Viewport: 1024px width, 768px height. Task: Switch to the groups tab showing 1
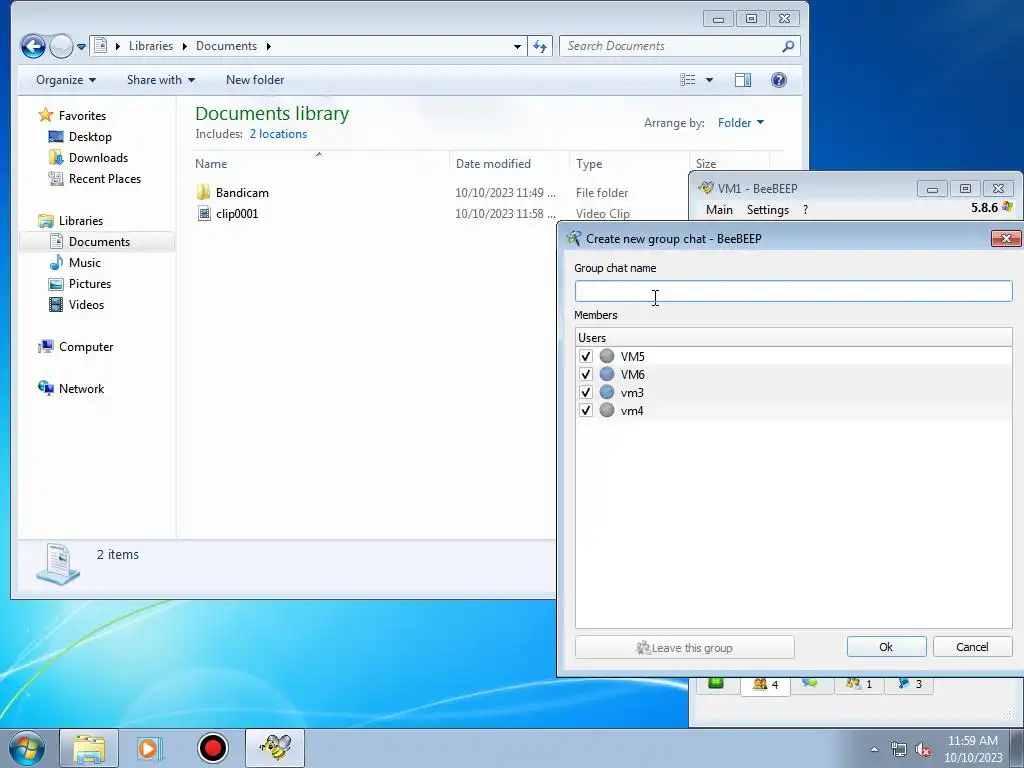point(859,684)
